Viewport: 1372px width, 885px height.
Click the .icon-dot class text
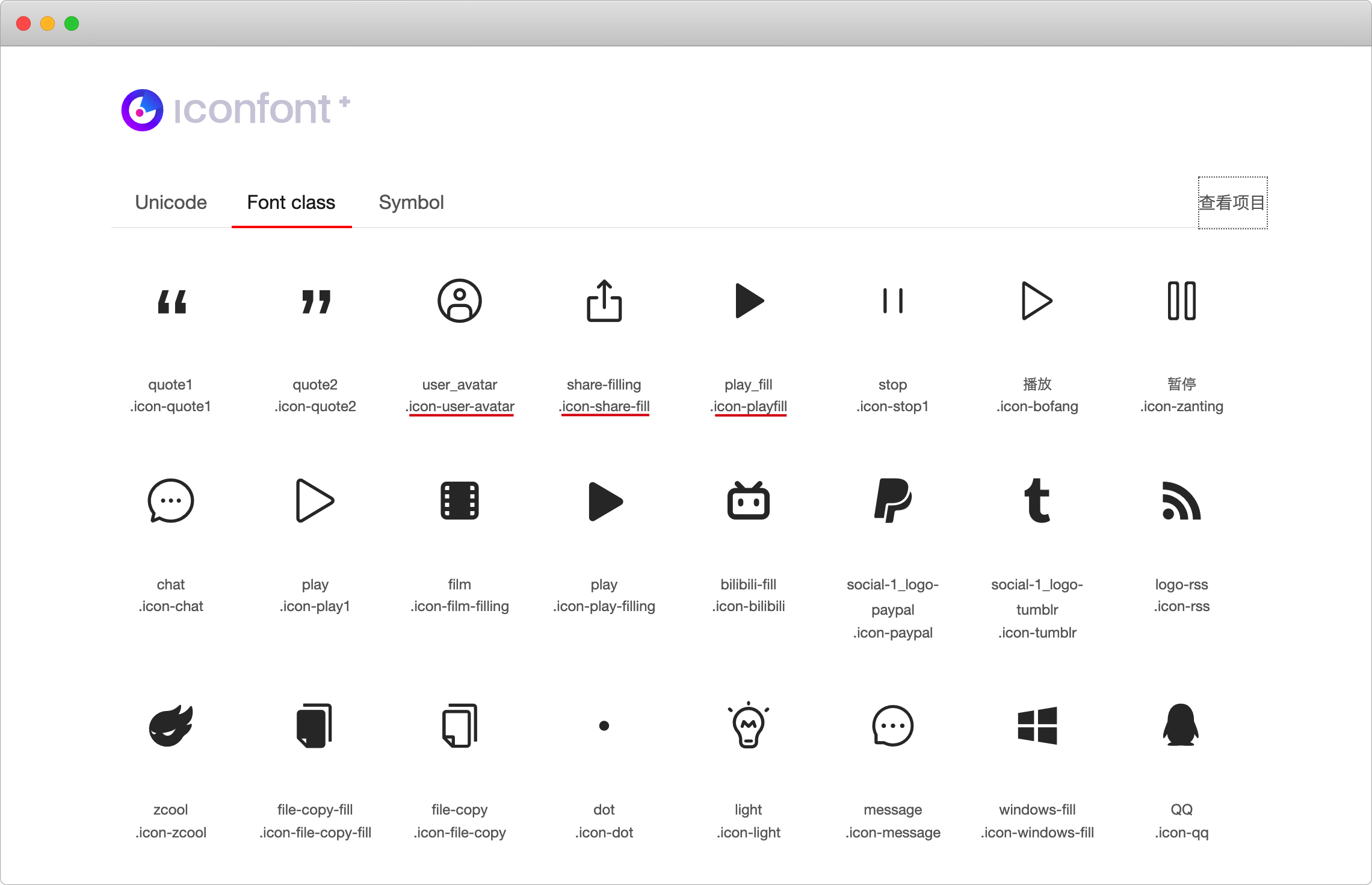[604, 833]
